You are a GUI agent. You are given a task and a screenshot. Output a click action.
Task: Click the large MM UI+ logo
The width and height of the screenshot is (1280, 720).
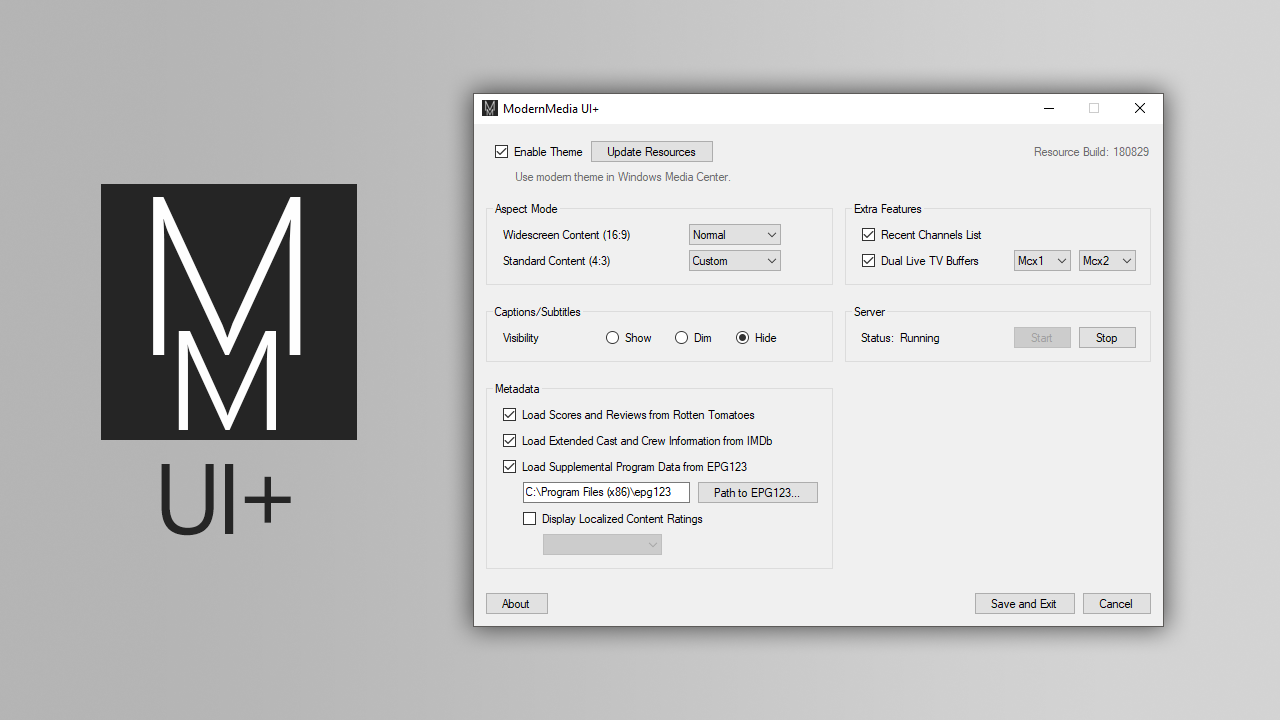coord(229,311)
